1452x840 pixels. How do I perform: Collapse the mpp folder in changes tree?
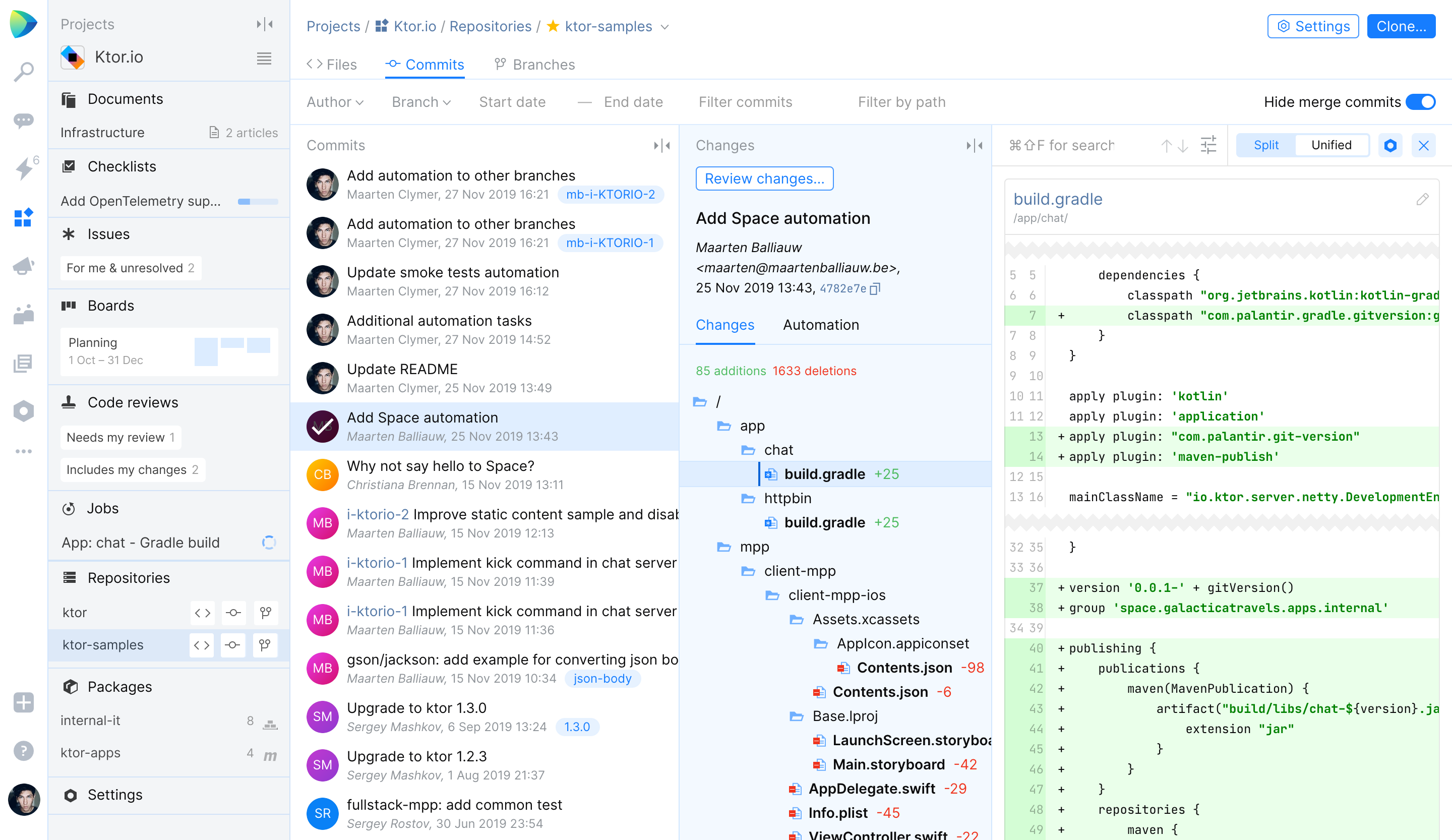[723, 547]
